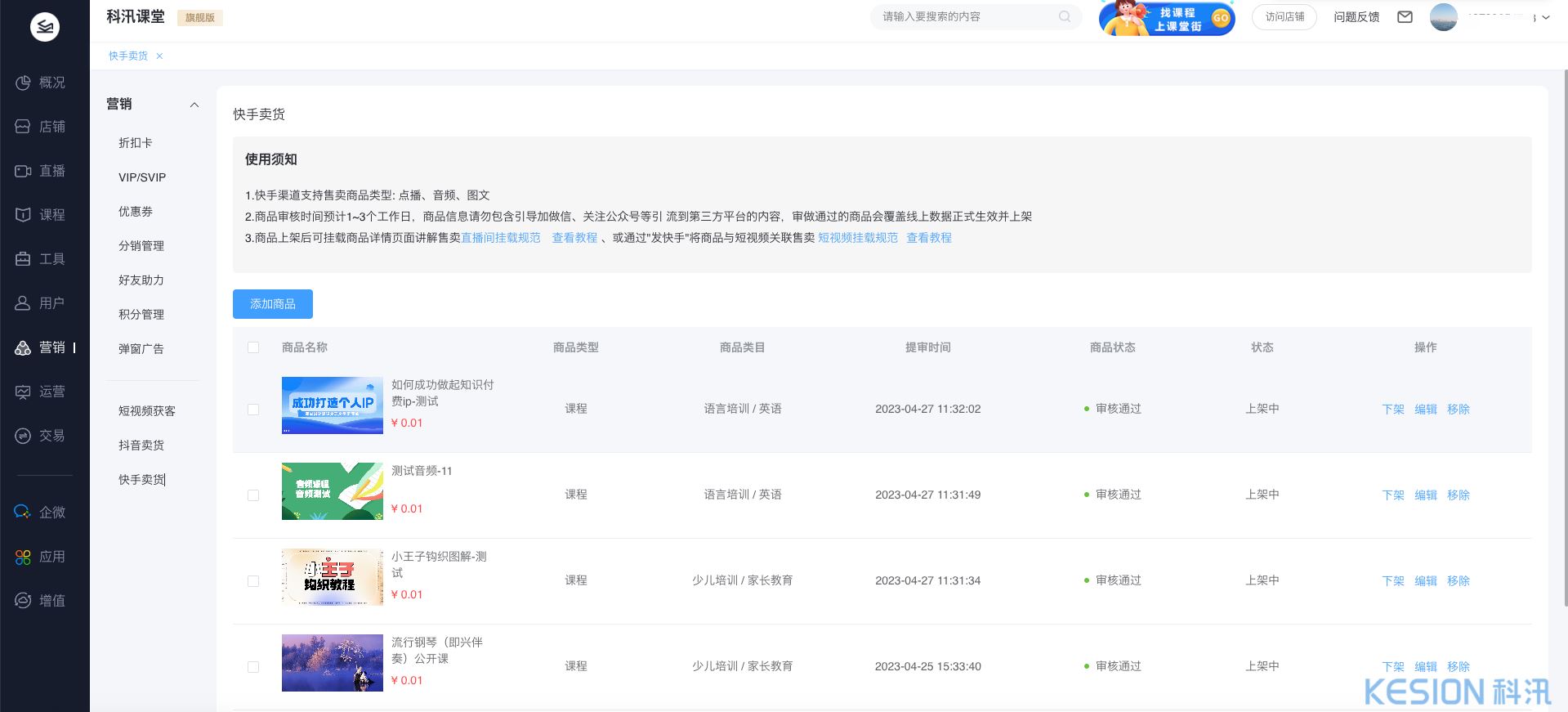Click the search magnifier icon
Image resolution: width=1568 pixels, height=712 pixels.
(x=1065, y=16)
